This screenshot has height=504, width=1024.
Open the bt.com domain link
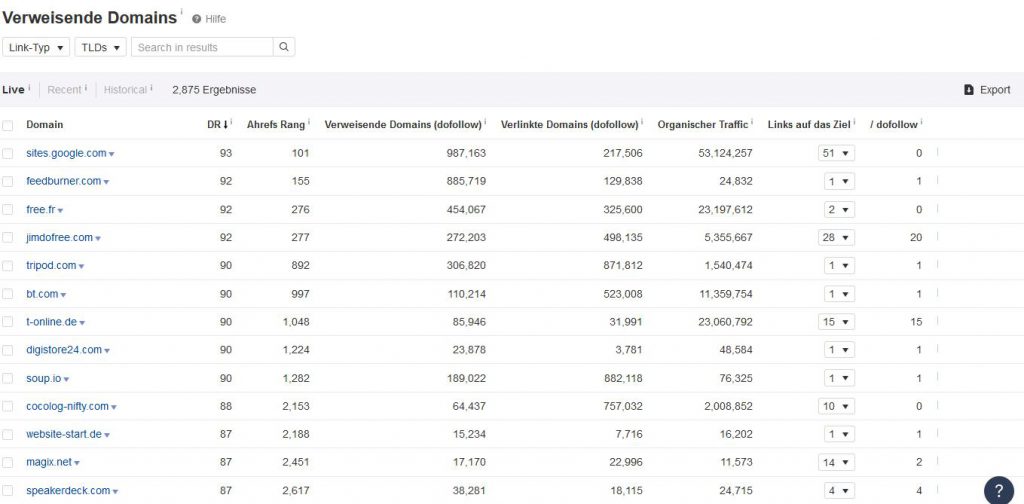point(42,294)
